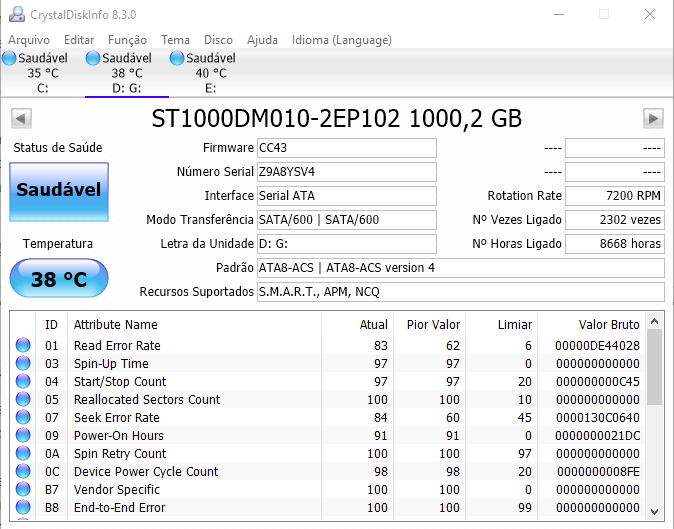Click the CrystalDiskInfo app icon in title bar
The image size is (674, 529).
pyautogui.click(x=17, y=14)
